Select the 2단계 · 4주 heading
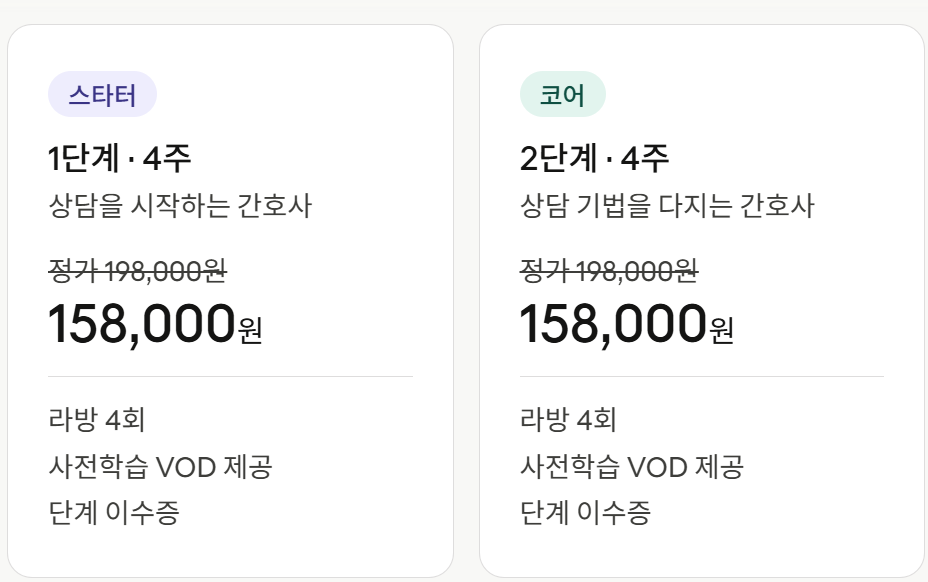Viewport: 928px width, 582px height. 594,158
